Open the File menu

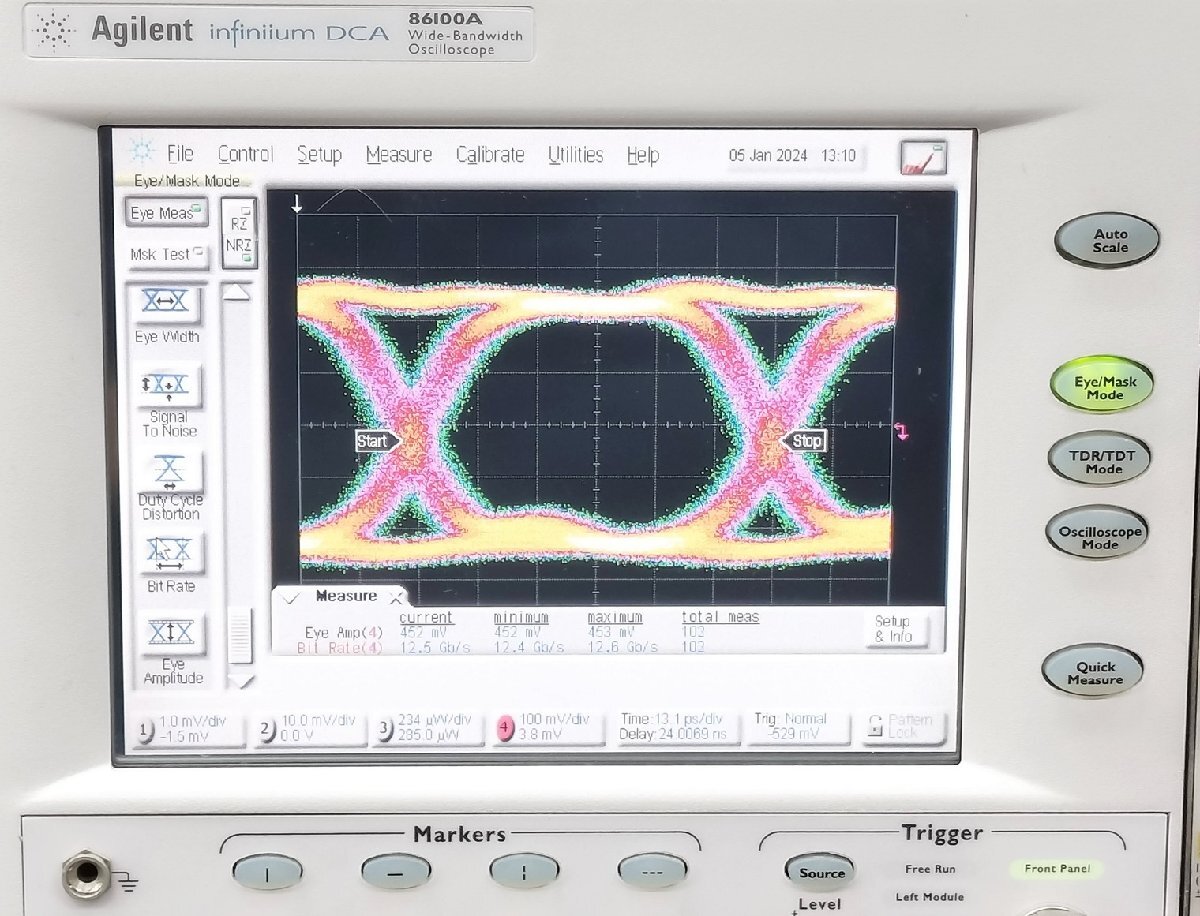point(180,154)
